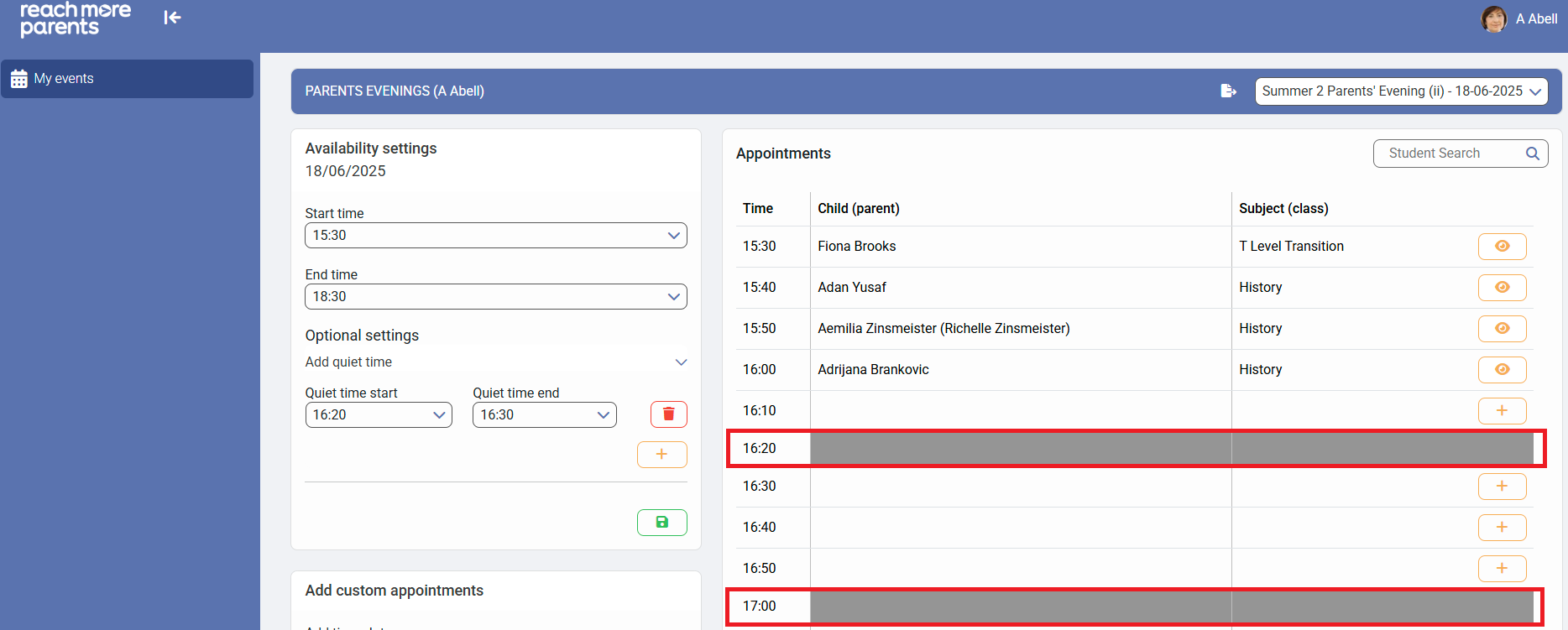This screenshot has height=630, width=1568.
Task: Click the export icon in the header bar
Action: coord(1228,91)
